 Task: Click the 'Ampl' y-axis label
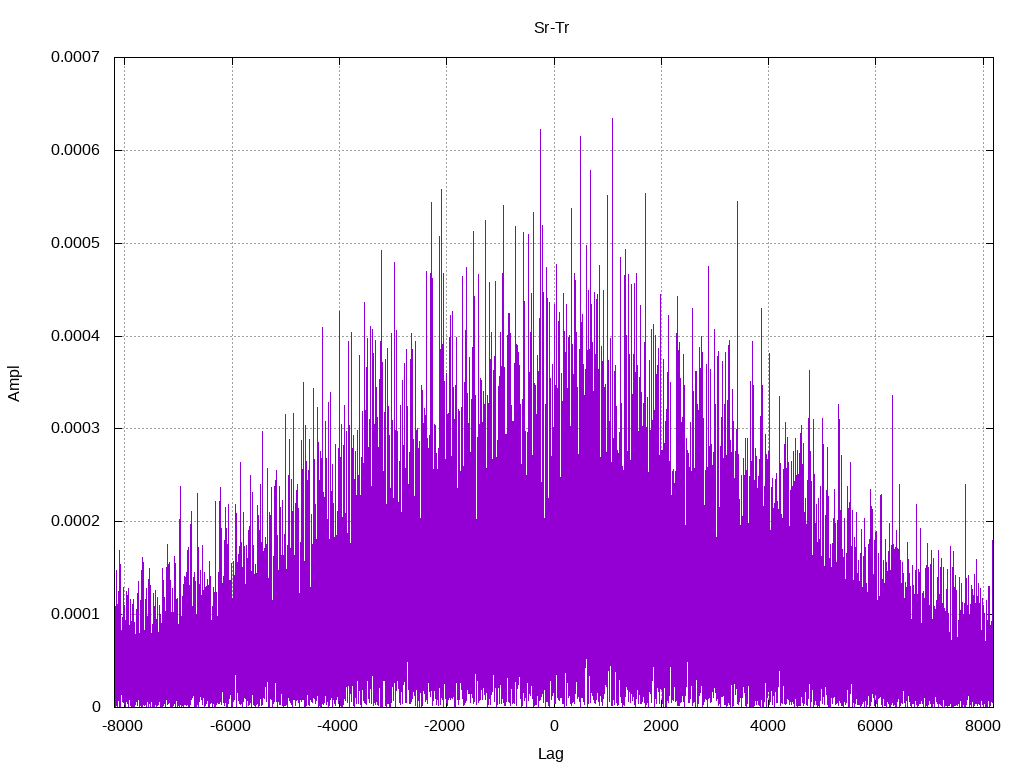point(14,383)
